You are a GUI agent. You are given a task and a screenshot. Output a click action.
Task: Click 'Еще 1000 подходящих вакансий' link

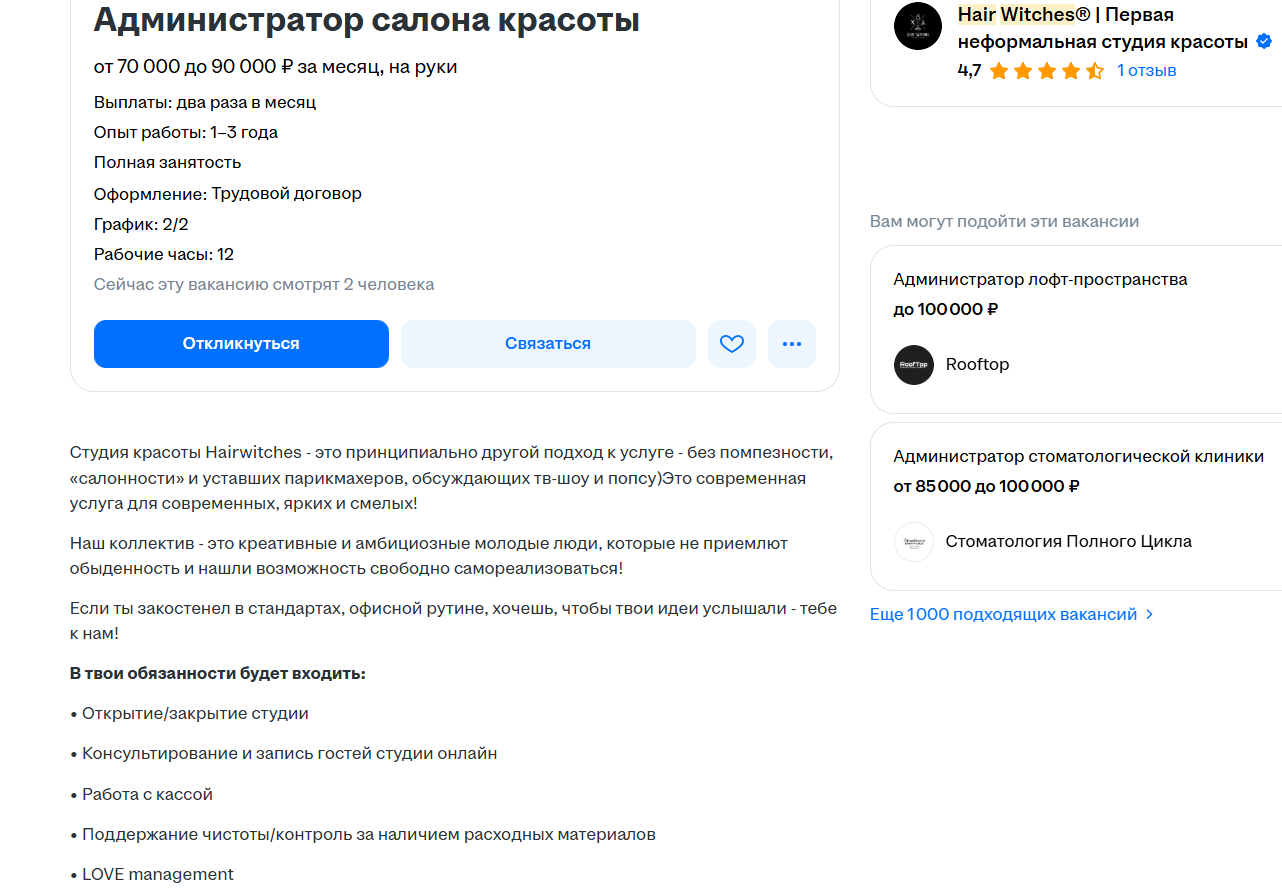click(1003, 614)
